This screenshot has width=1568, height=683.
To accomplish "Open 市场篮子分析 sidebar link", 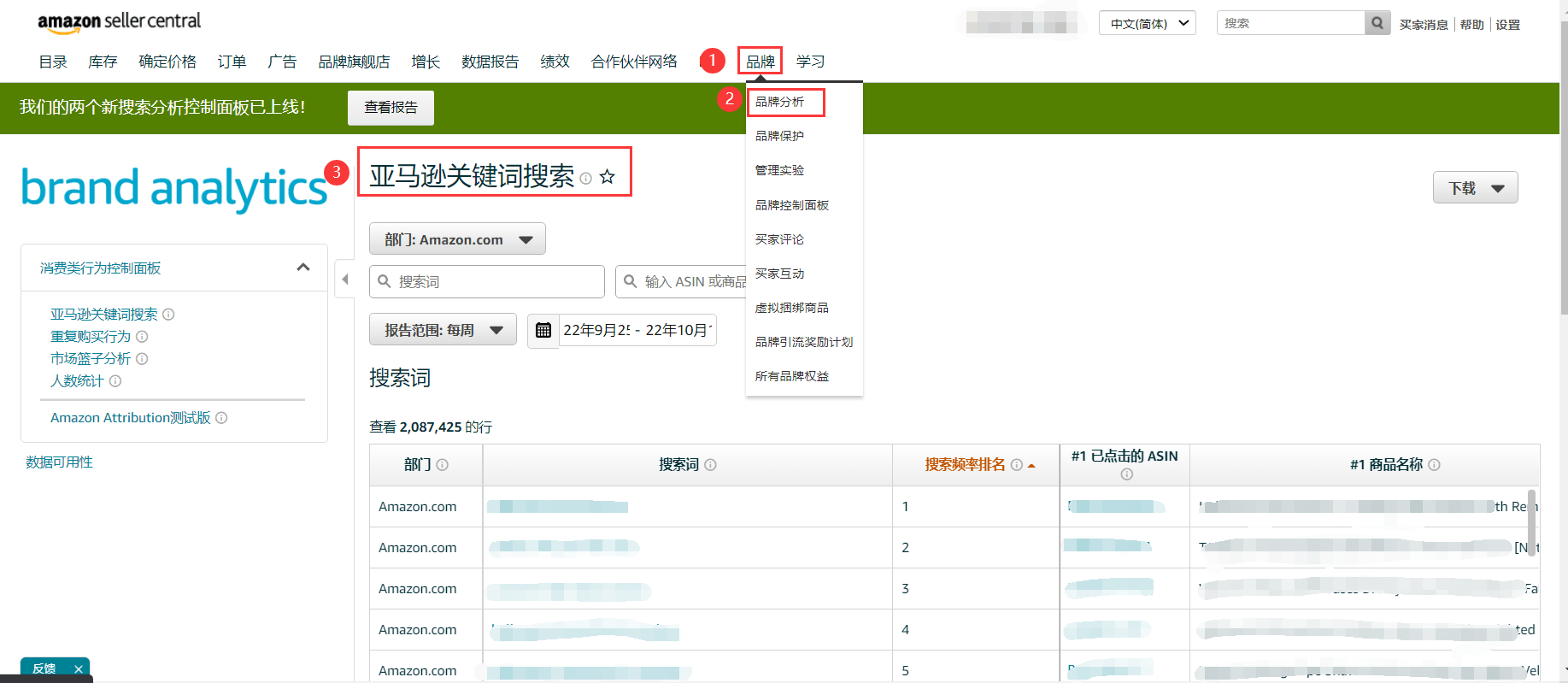I will click(91, 359).
